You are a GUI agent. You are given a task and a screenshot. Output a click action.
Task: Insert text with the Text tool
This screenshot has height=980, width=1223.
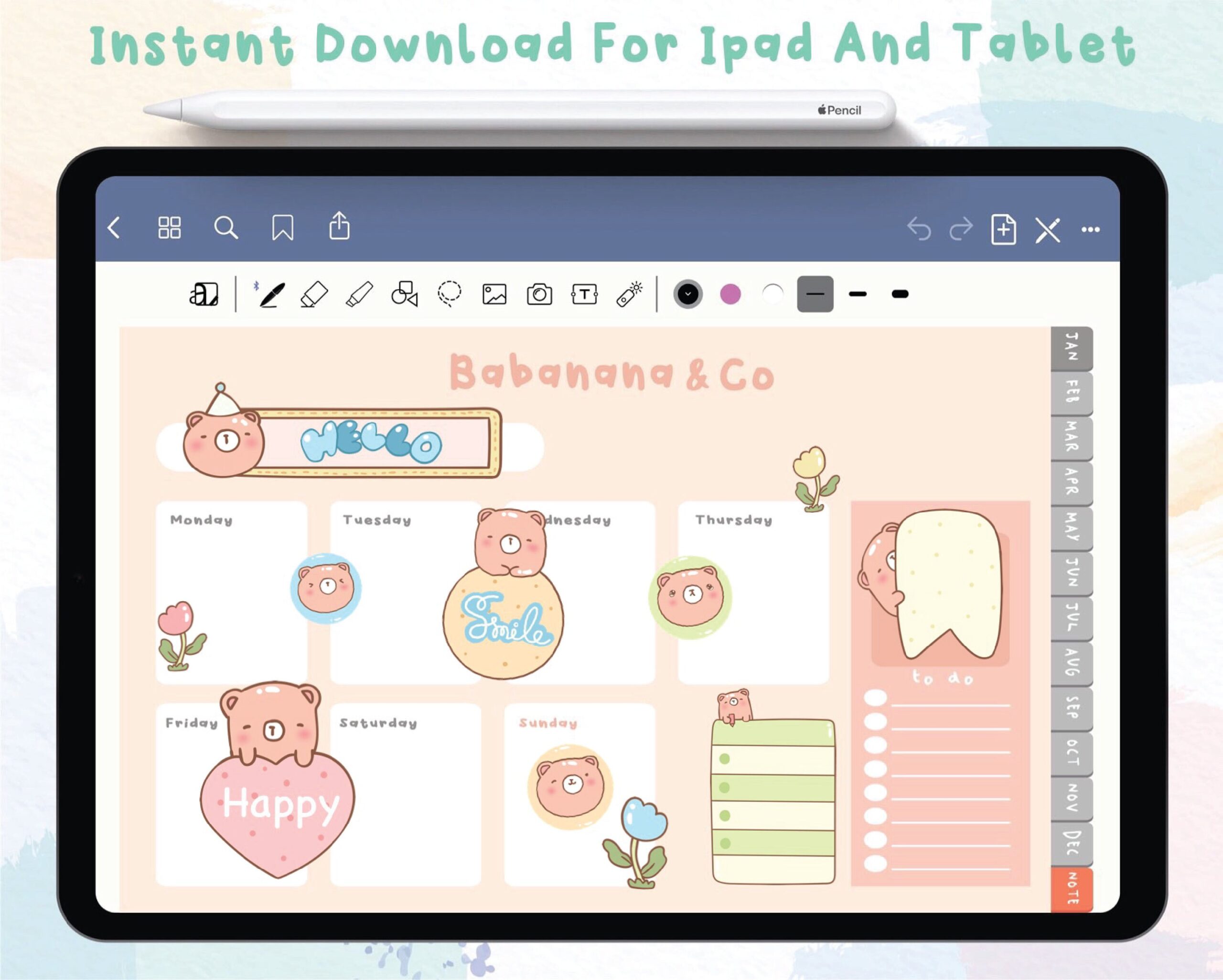(584, 293)
